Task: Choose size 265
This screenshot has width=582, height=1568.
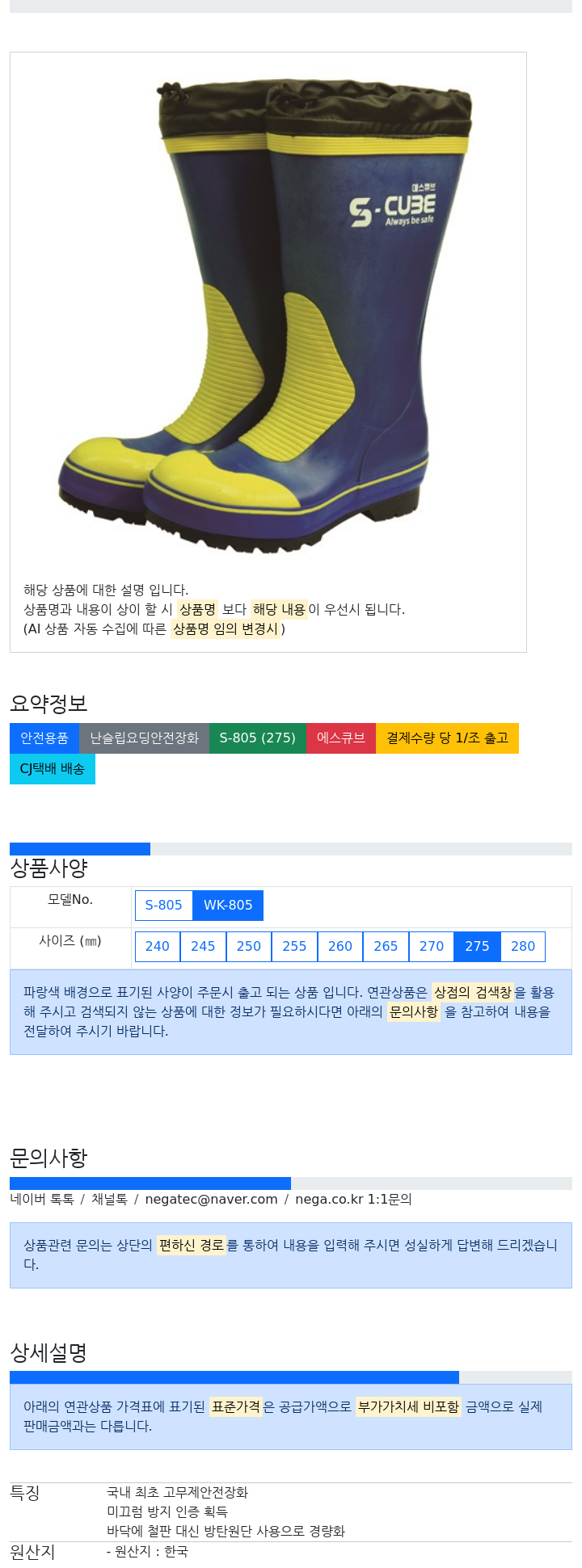Action: point(386,947)
